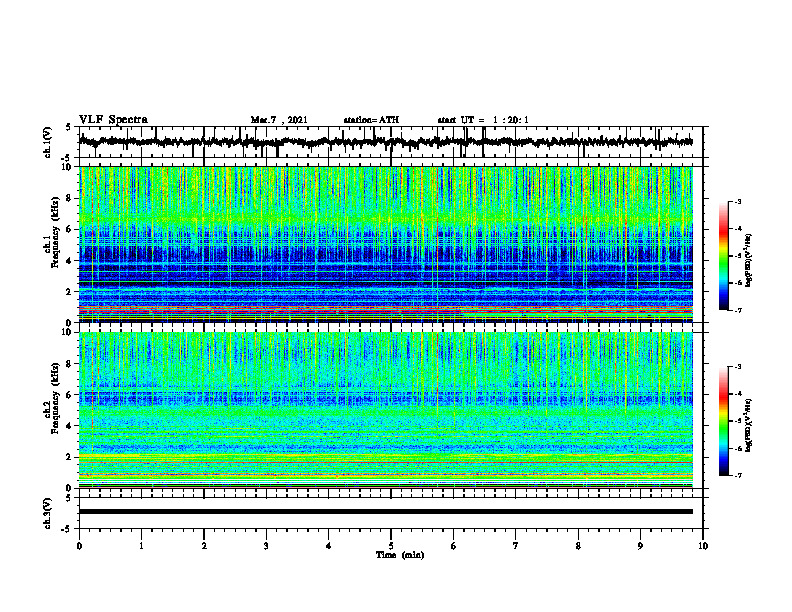Click time axis tick label "6"

pyautogui.click(x=454, y=546)
